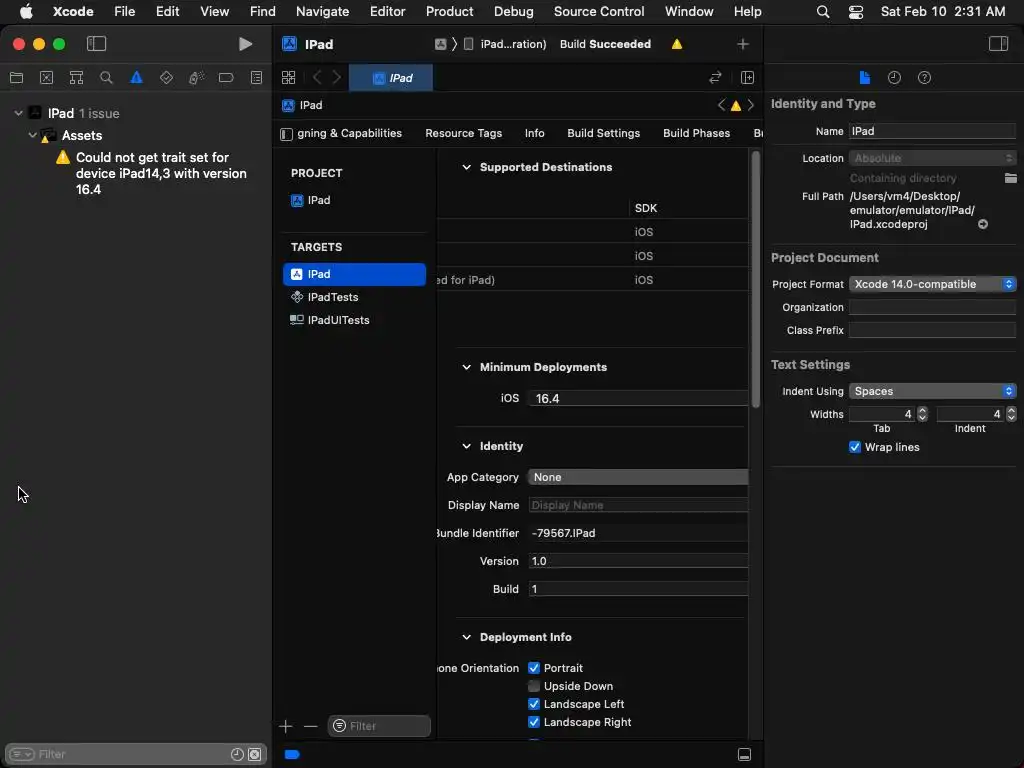
Task: Switch to the Info tab
Action: tap(534, 133)
